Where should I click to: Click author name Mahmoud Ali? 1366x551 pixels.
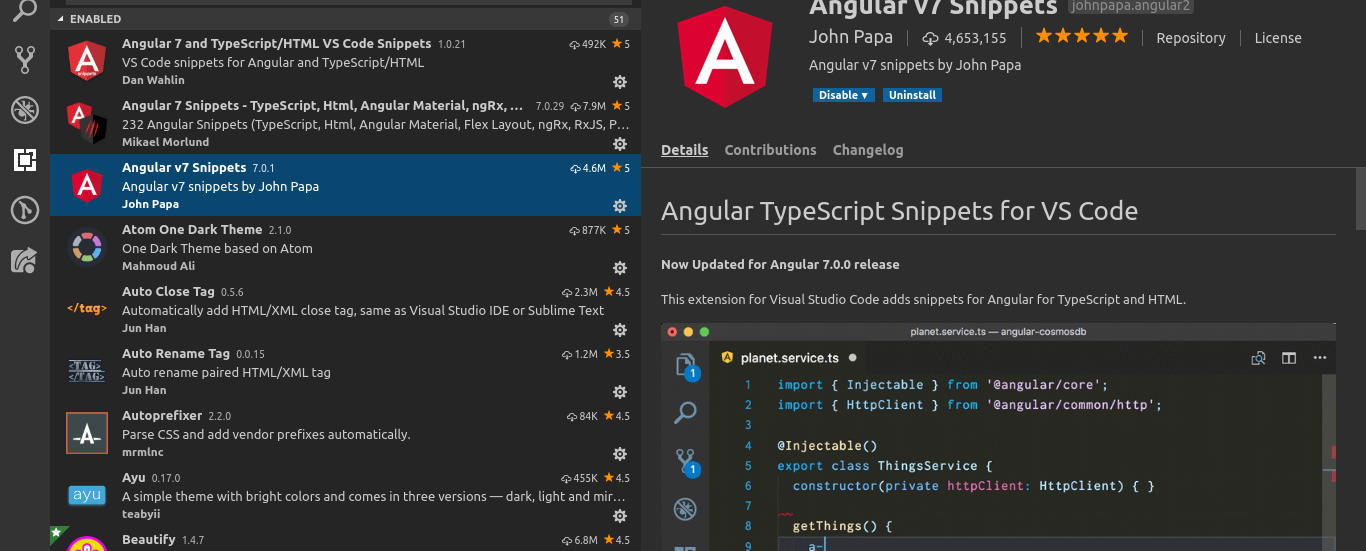tap(158, 266)
